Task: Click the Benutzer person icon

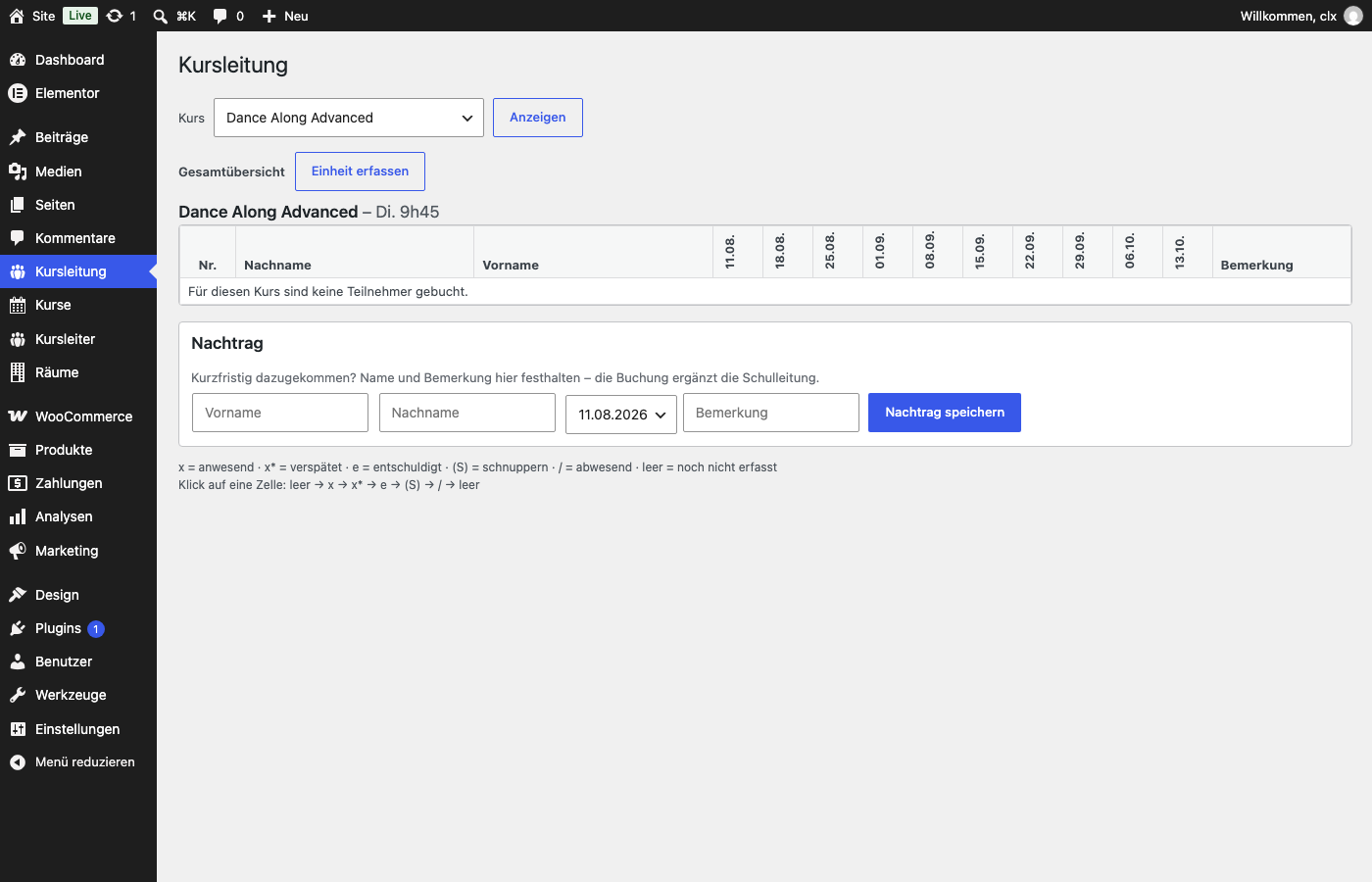Action: pos(18,661)
